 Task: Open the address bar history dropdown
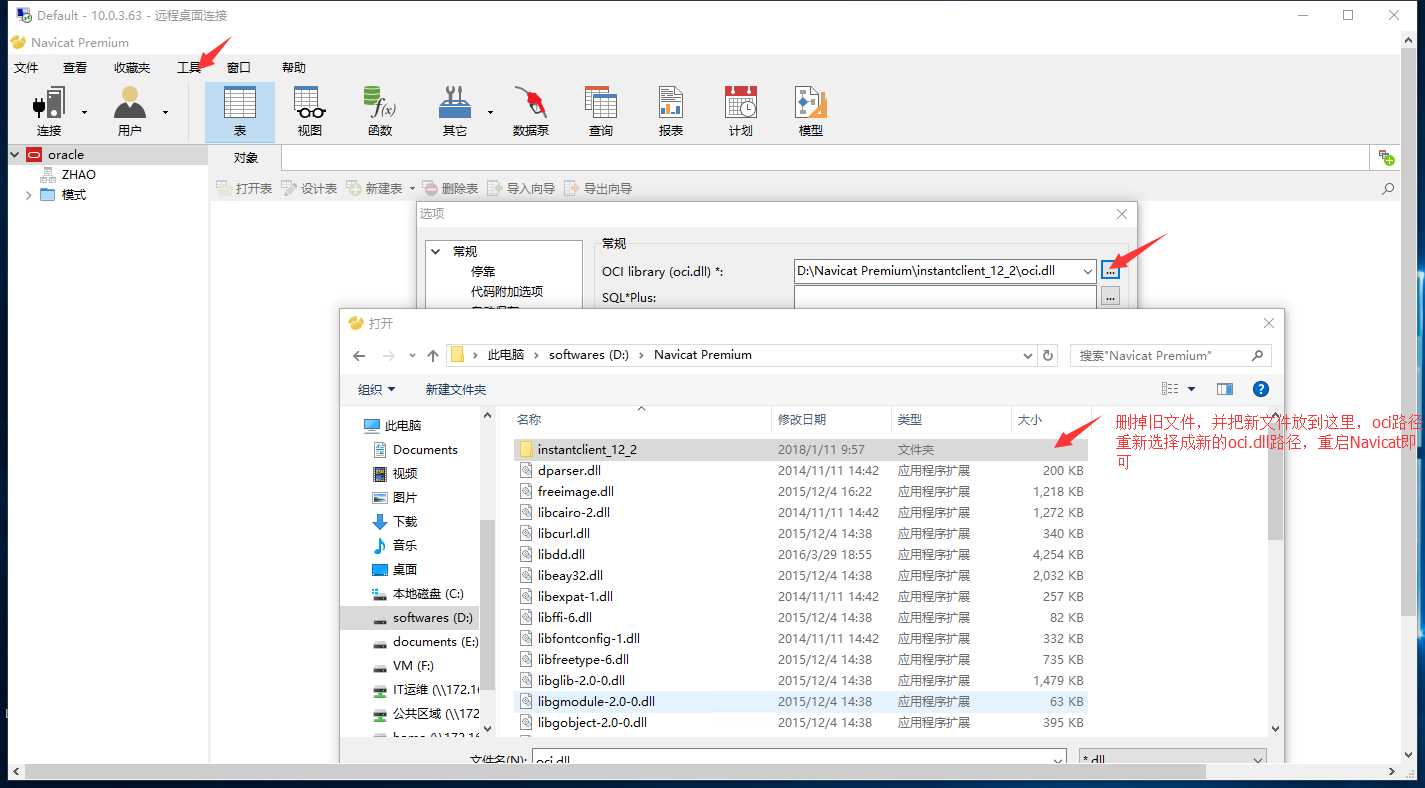coord(1028,355)
